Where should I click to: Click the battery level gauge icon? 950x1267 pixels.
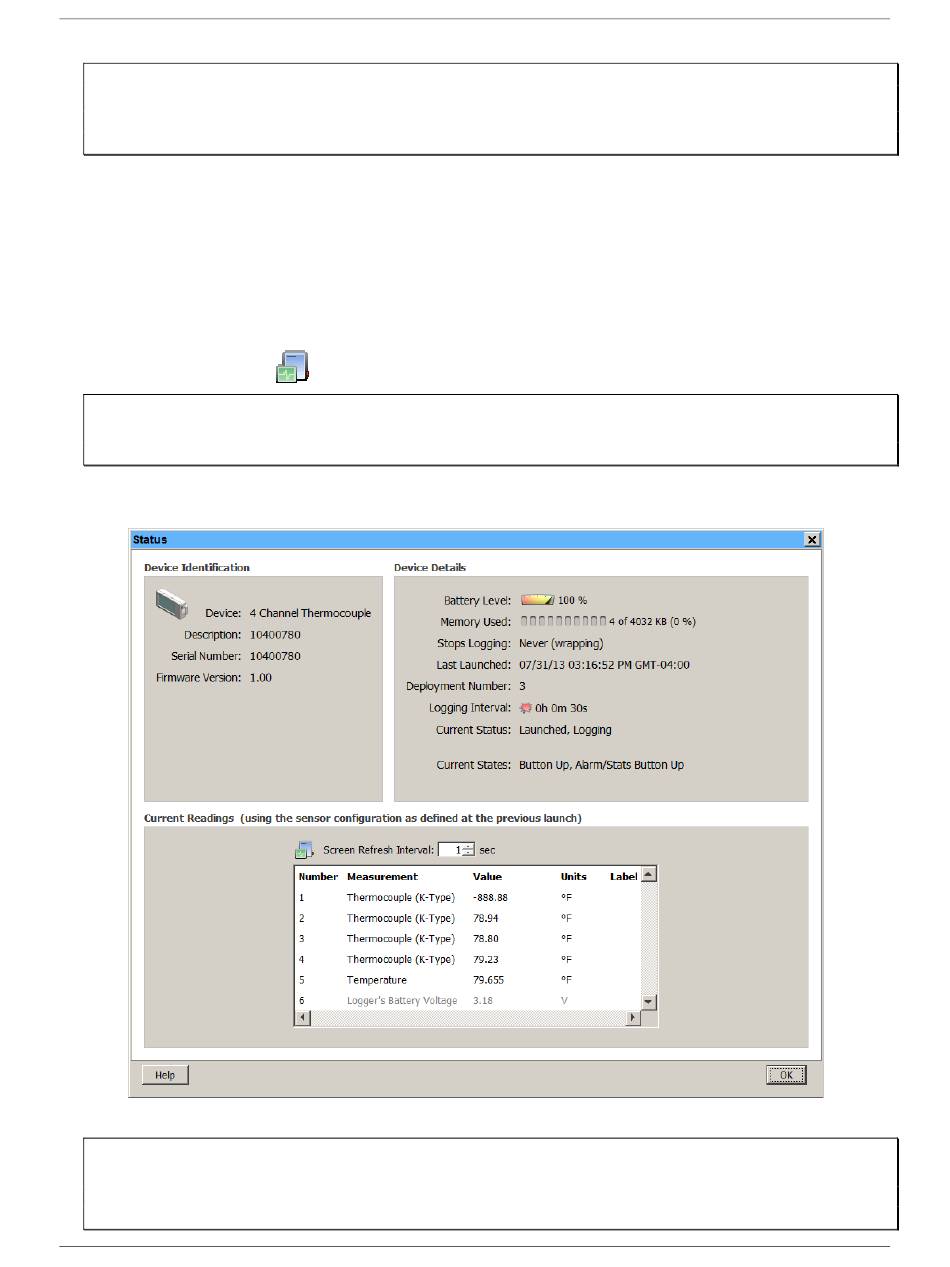point(537,600)
